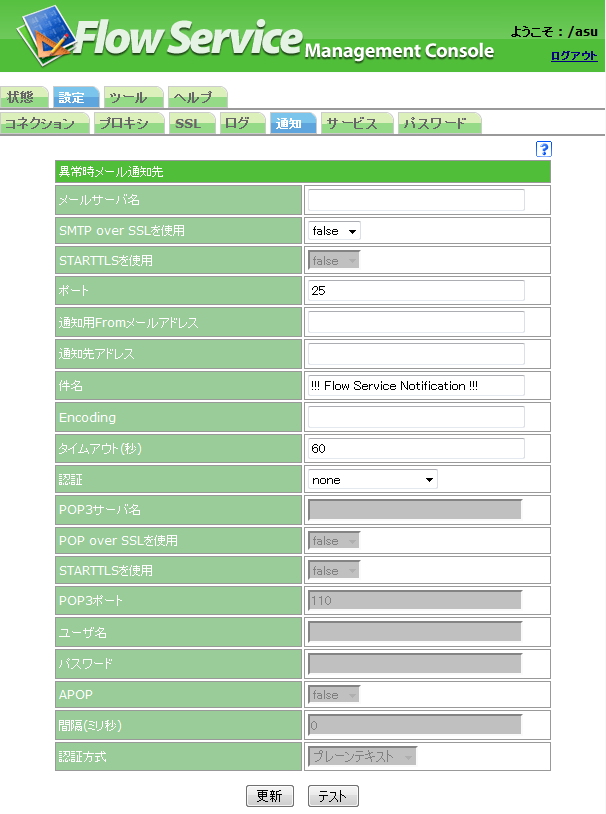Viewport: 606px width, 814px height.
Task: Select the パスワード sub-tab
Action: point(435,124)
